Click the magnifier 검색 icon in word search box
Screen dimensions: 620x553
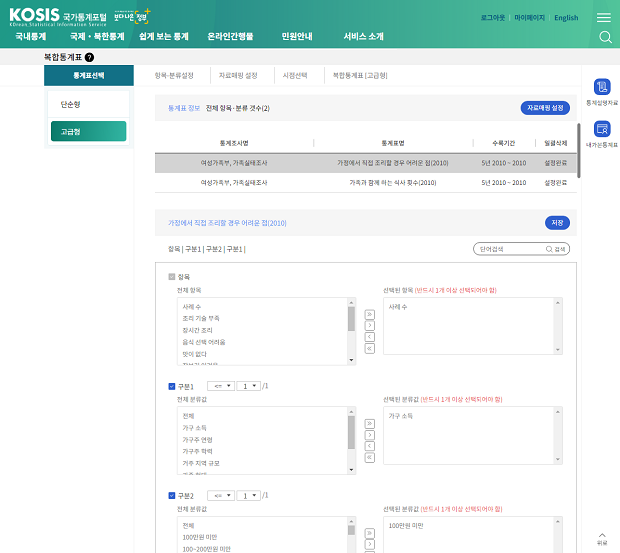coord(549,249)
